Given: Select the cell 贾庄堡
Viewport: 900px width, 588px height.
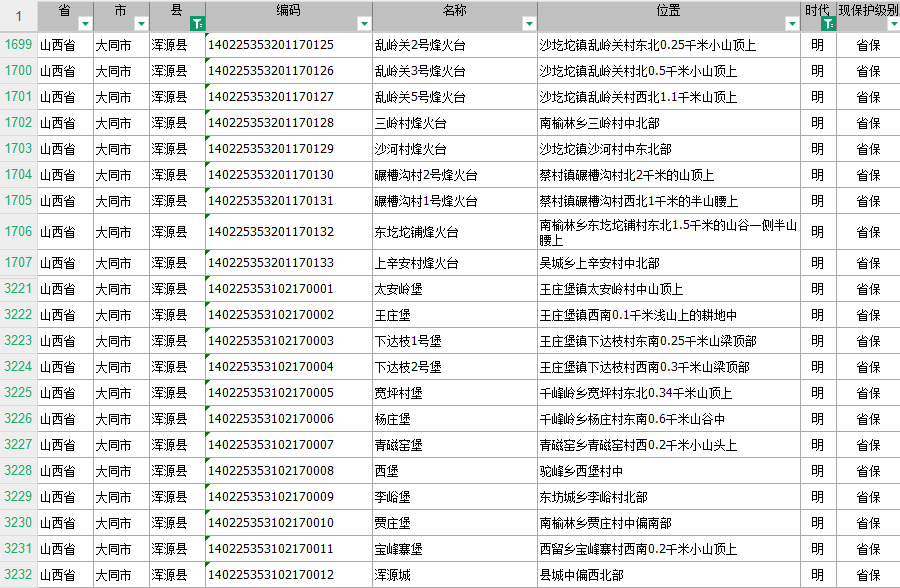Looking at the screenshot, I should pyautogui.click(x=455, y=523).
